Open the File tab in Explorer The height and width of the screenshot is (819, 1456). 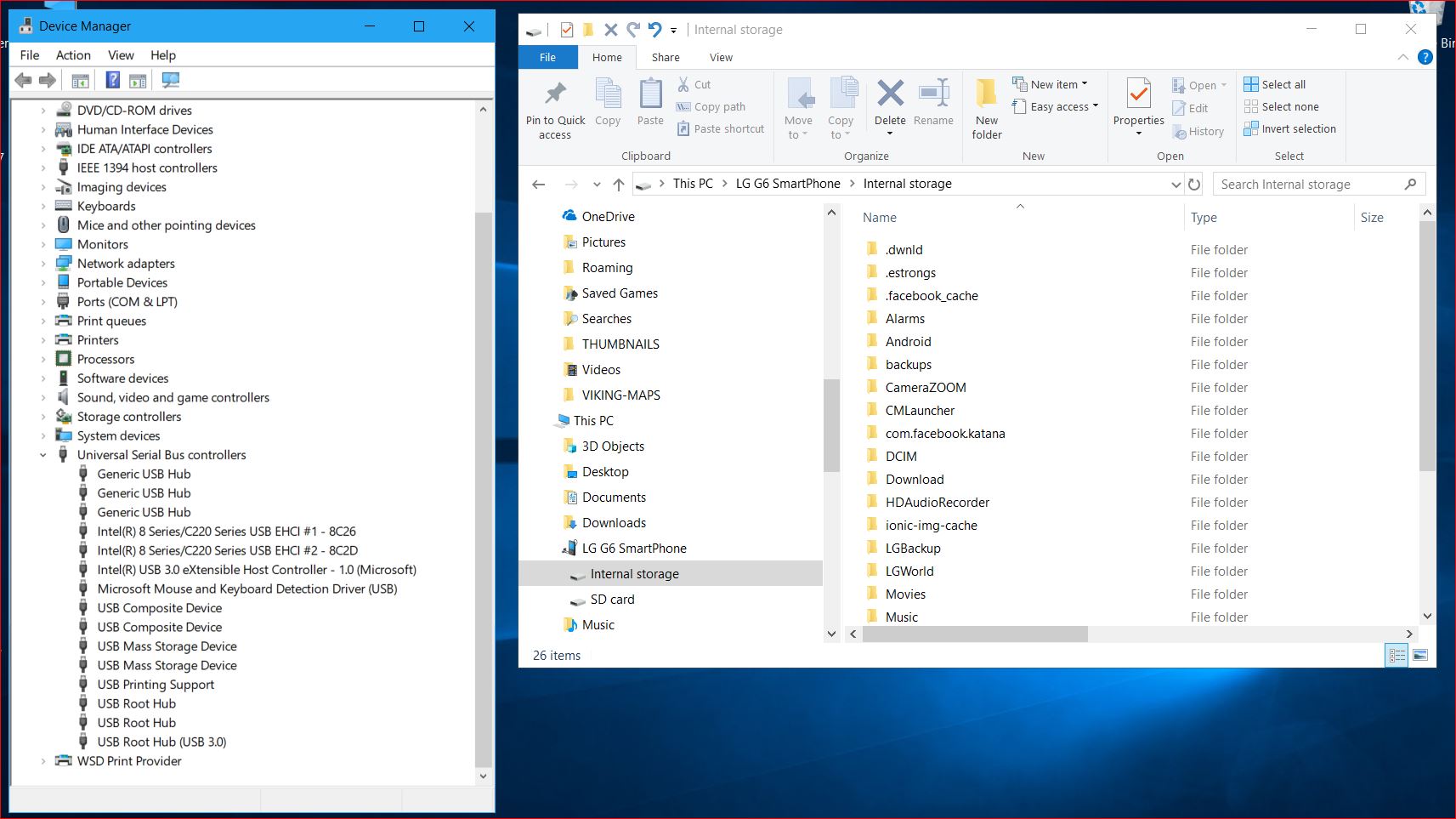pos(548,57)
